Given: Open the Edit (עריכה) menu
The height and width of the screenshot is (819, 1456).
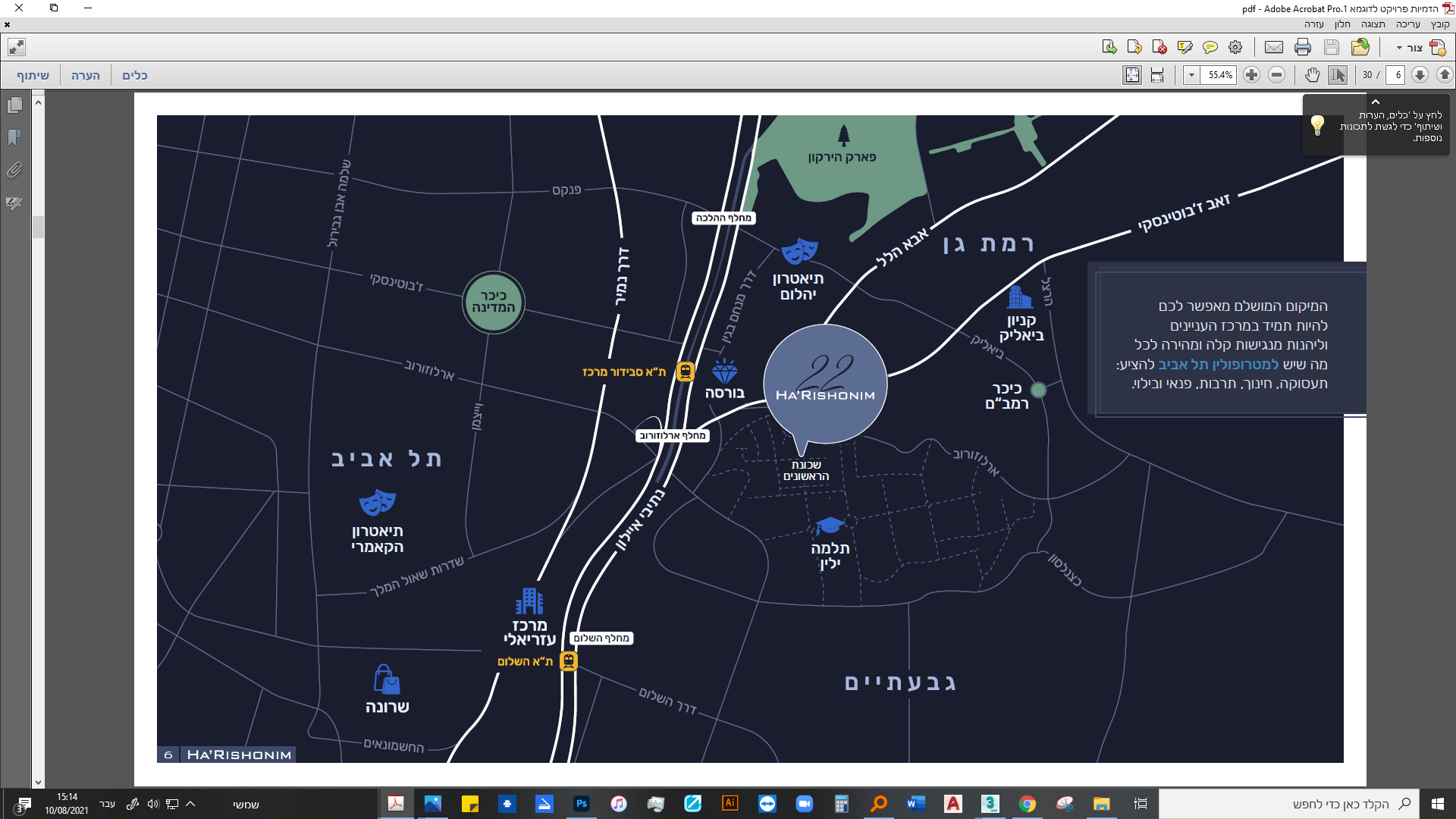Looking at the screenshot, I should click(1408, 24).
